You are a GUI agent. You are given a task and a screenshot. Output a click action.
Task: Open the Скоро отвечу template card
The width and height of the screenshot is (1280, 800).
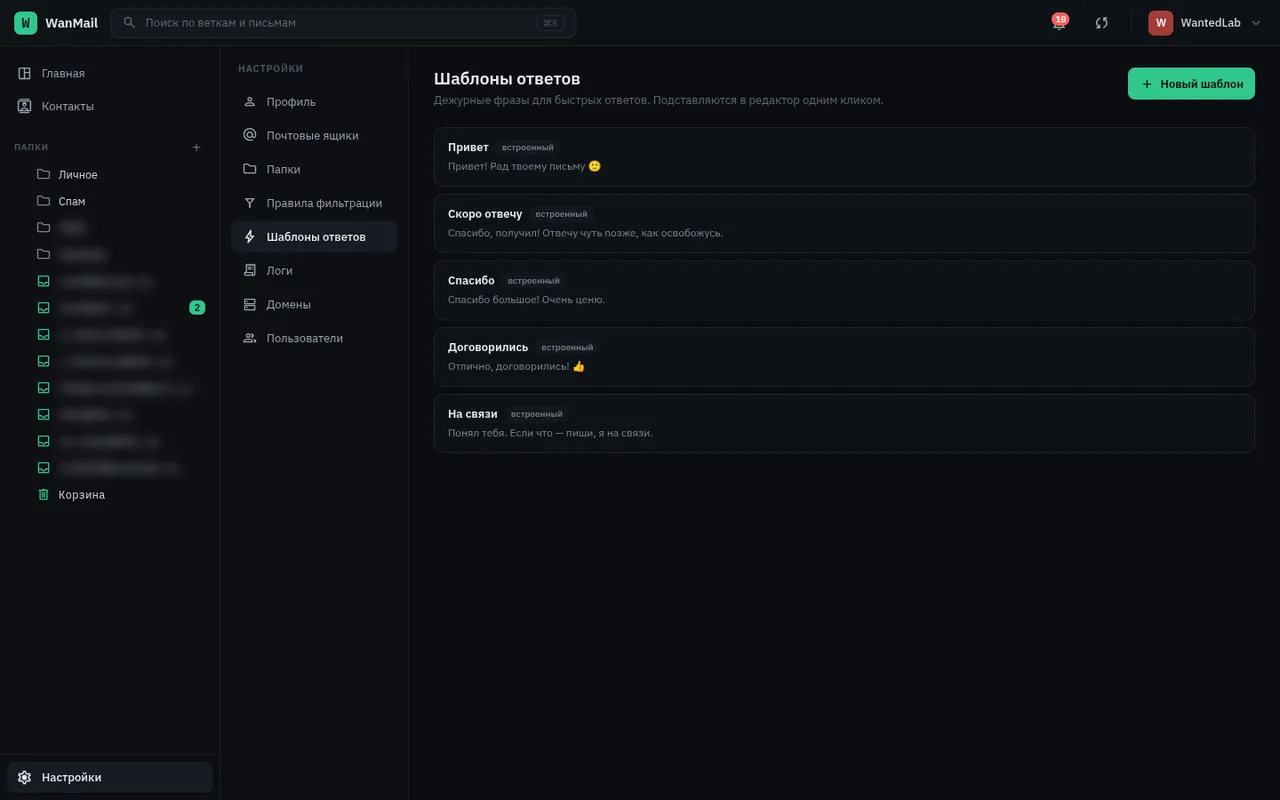844,223
